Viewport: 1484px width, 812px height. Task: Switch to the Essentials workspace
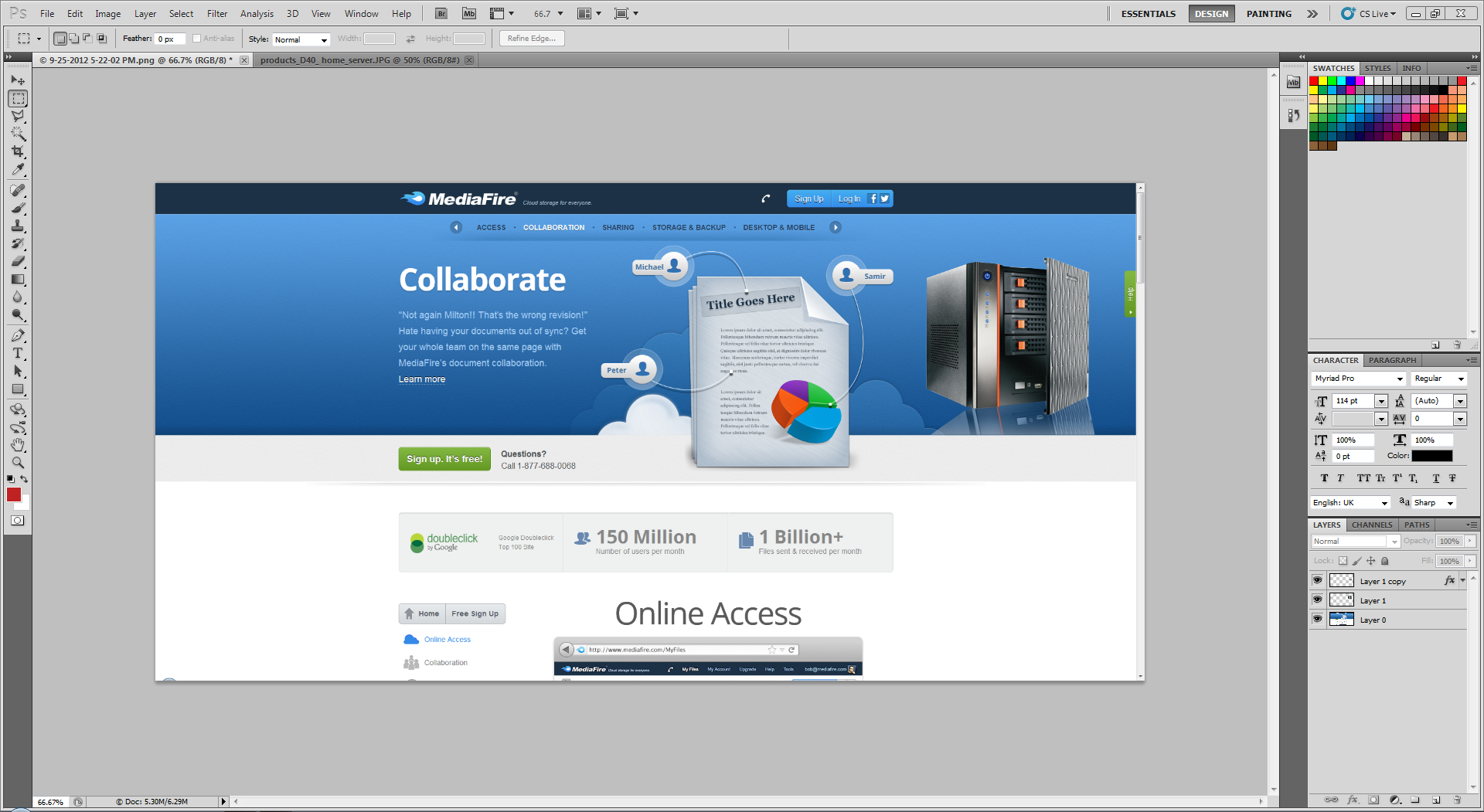coord(1148,14)
